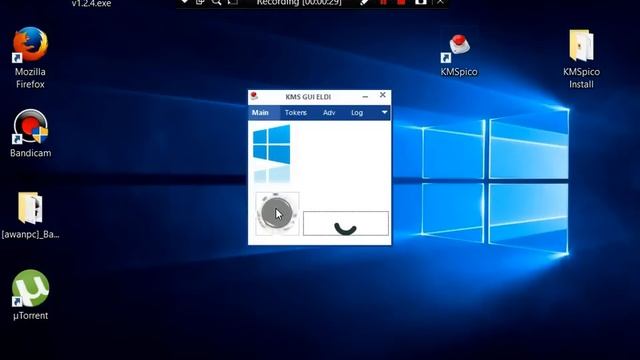This screenshot has height=360, width=640.
Task: Click the Windows logo in KMS window
Action: [x=271, y=144]
